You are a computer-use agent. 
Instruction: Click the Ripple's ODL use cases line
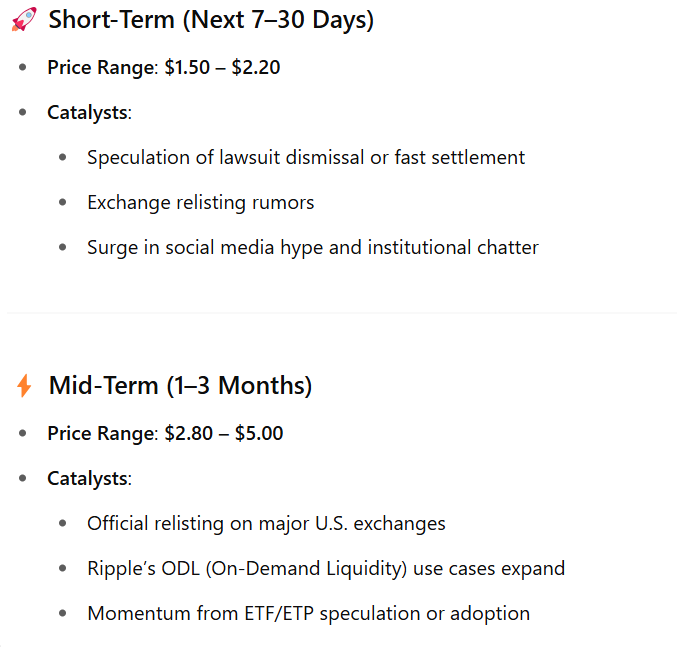click(x=325, y=568)
